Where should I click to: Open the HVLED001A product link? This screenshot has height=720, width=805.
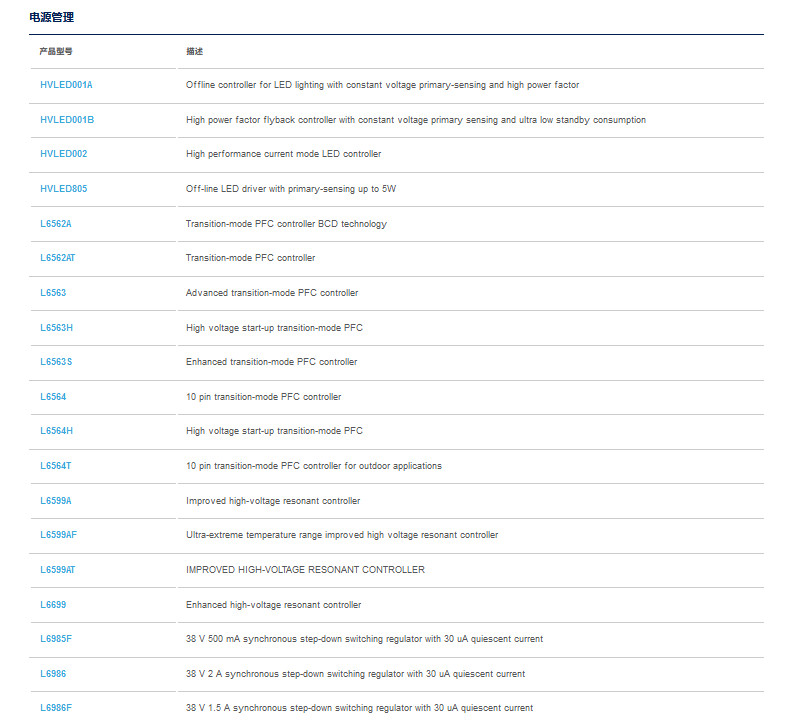pyautogui.click(x=66, y=85)
